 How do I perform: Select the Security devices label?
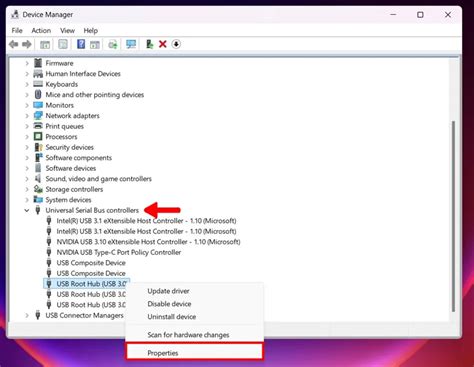(x=70, y=147)
